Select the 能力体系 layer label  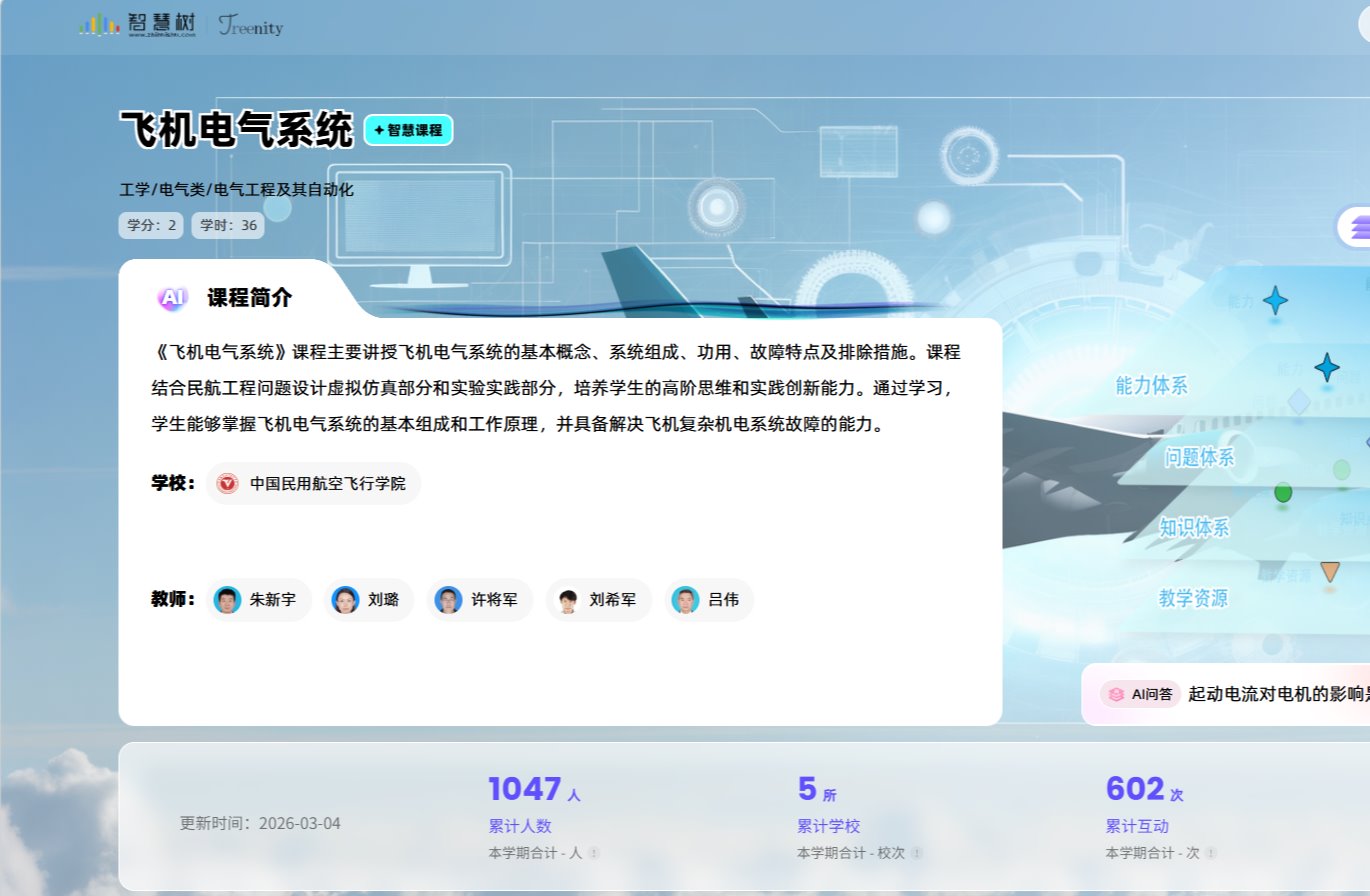[x=1151, y=386]
